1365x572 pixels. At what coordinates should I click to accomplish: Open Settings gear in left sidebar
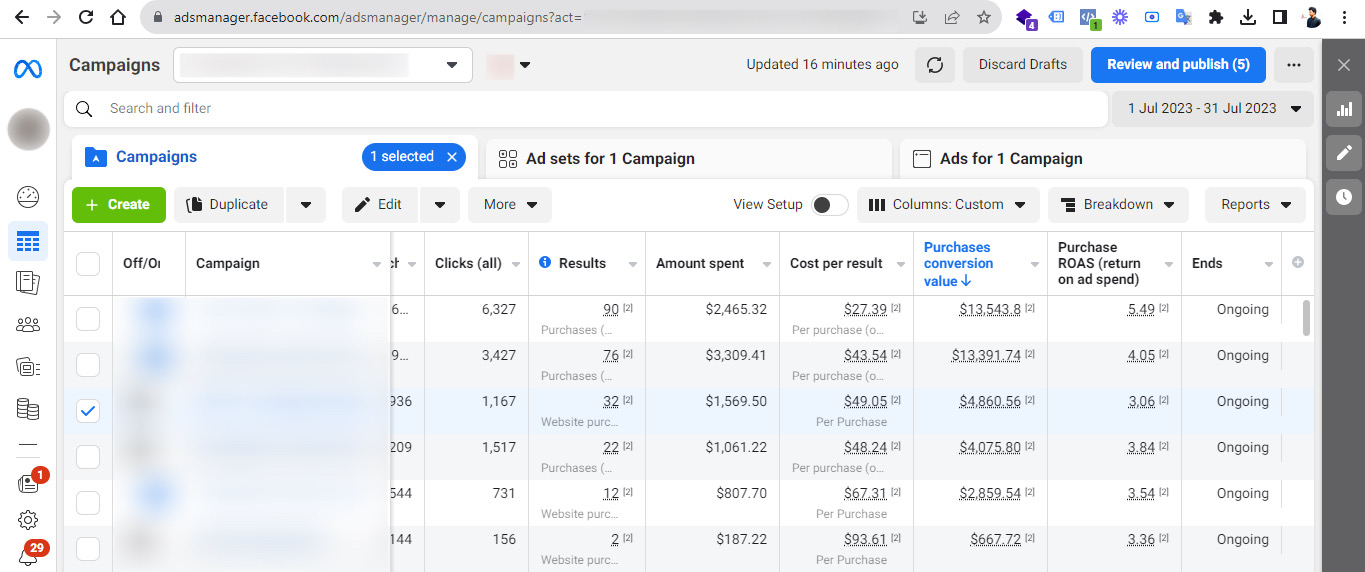[x=28, y=520]
